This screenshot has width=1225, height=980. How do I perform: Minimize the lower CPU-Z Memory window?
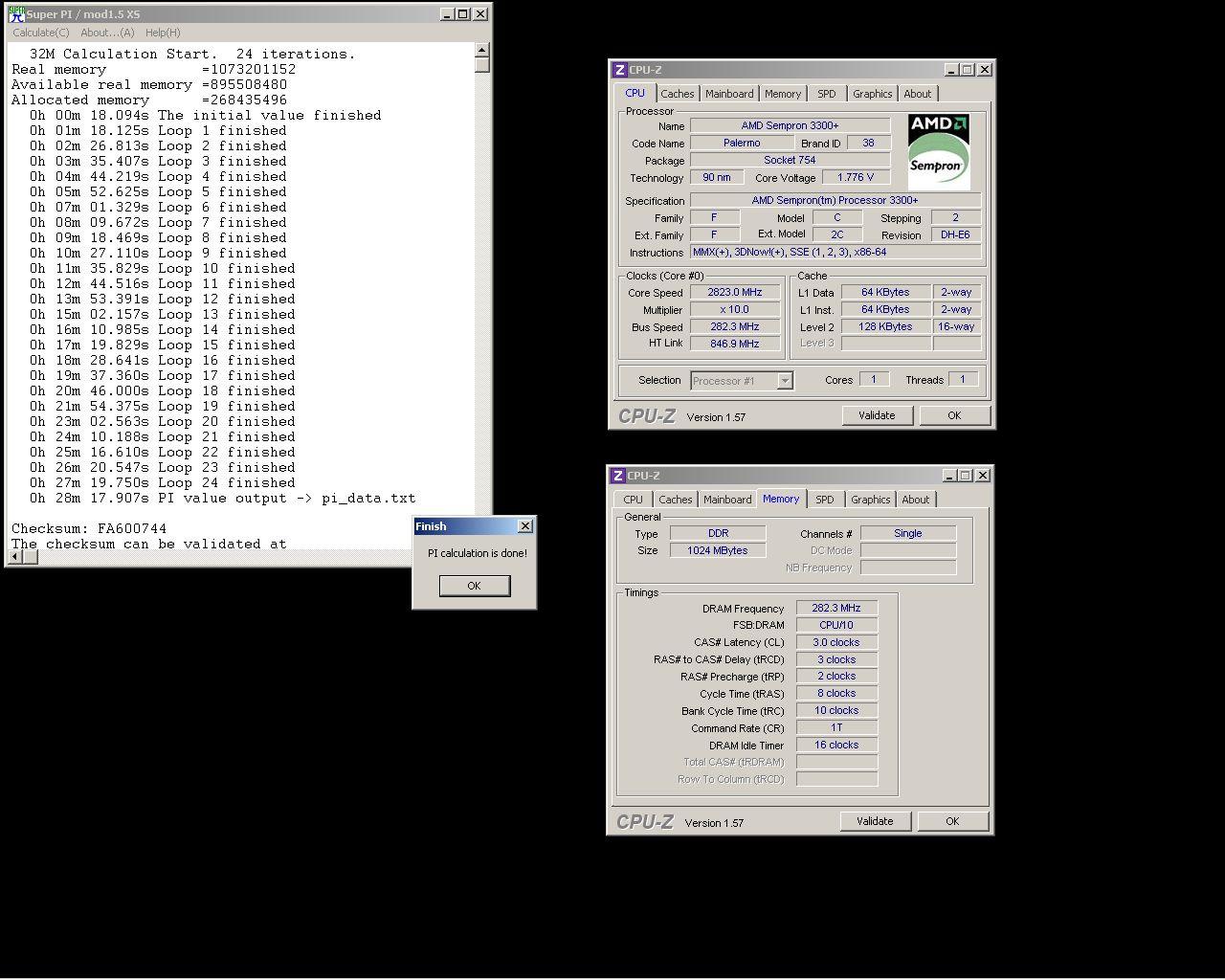949,476
